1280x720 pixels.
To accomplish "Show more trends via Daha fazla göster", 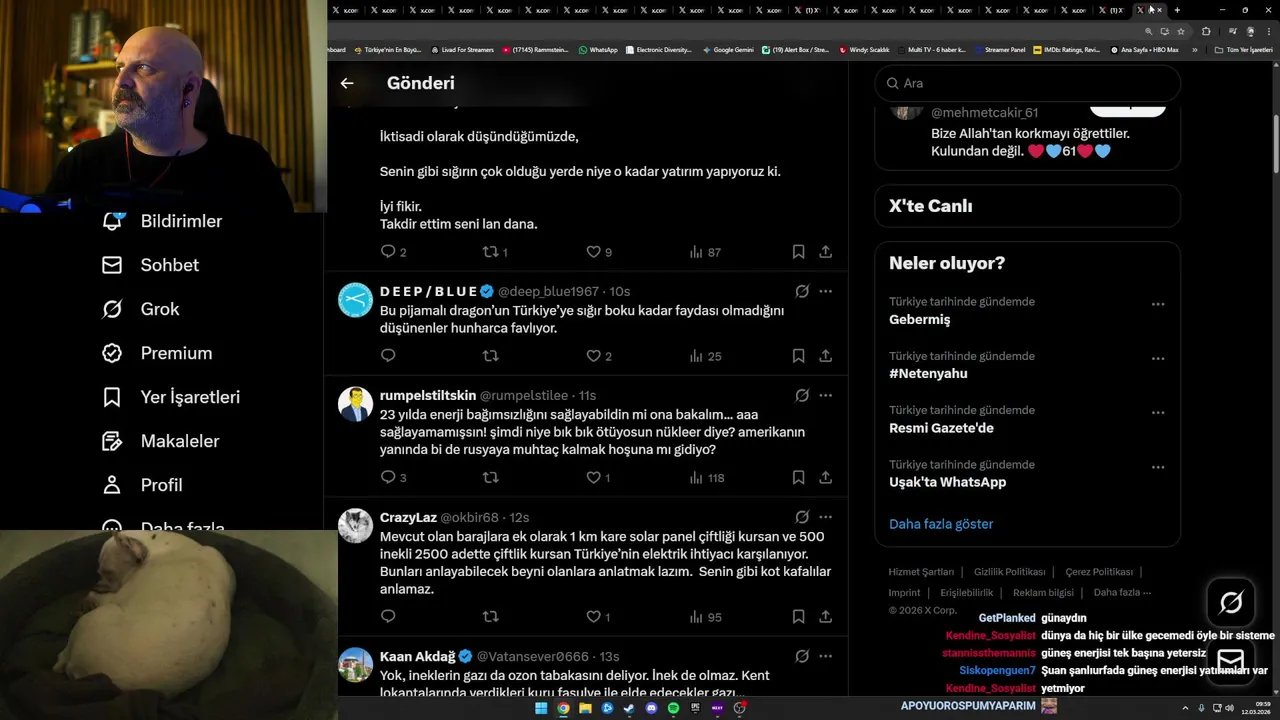I will pyautogui.click(x=941, y=524).
